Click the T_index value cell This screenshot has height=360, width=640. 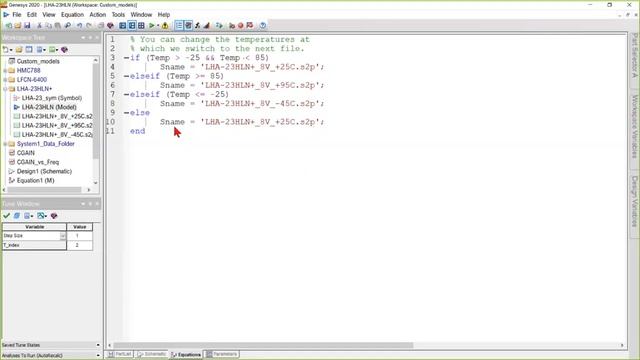click(x=79, y=245)
